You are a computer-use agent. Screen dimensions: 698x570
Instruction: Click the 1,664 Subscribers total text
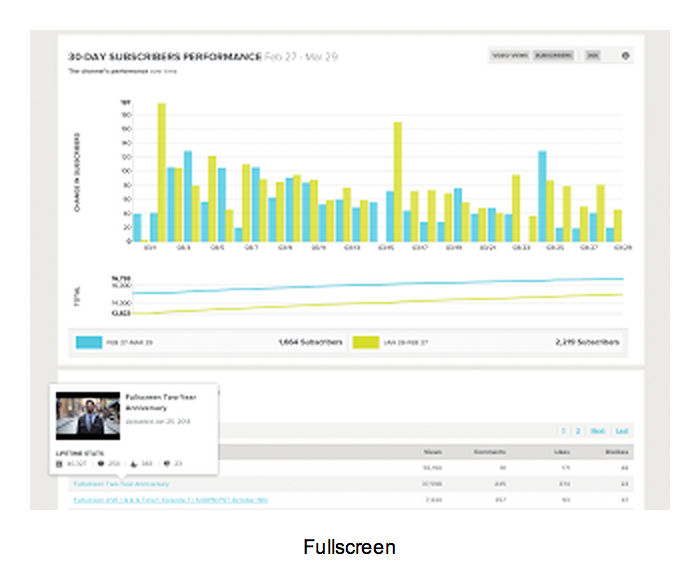tap(310, 342)
